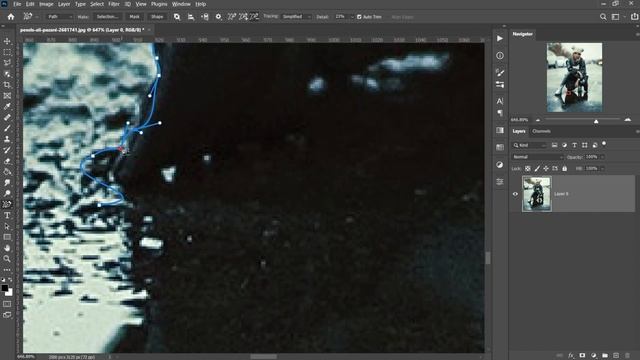640x360 pixels.
Task: Select the Smudge tool
Action: (7, 183)
